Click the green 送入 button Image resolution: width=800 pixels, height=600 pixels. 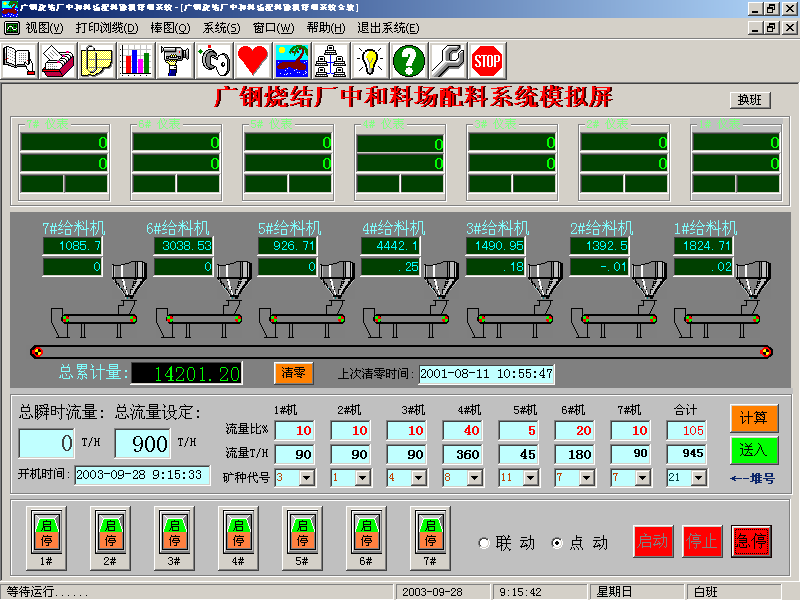pos(752,452)
